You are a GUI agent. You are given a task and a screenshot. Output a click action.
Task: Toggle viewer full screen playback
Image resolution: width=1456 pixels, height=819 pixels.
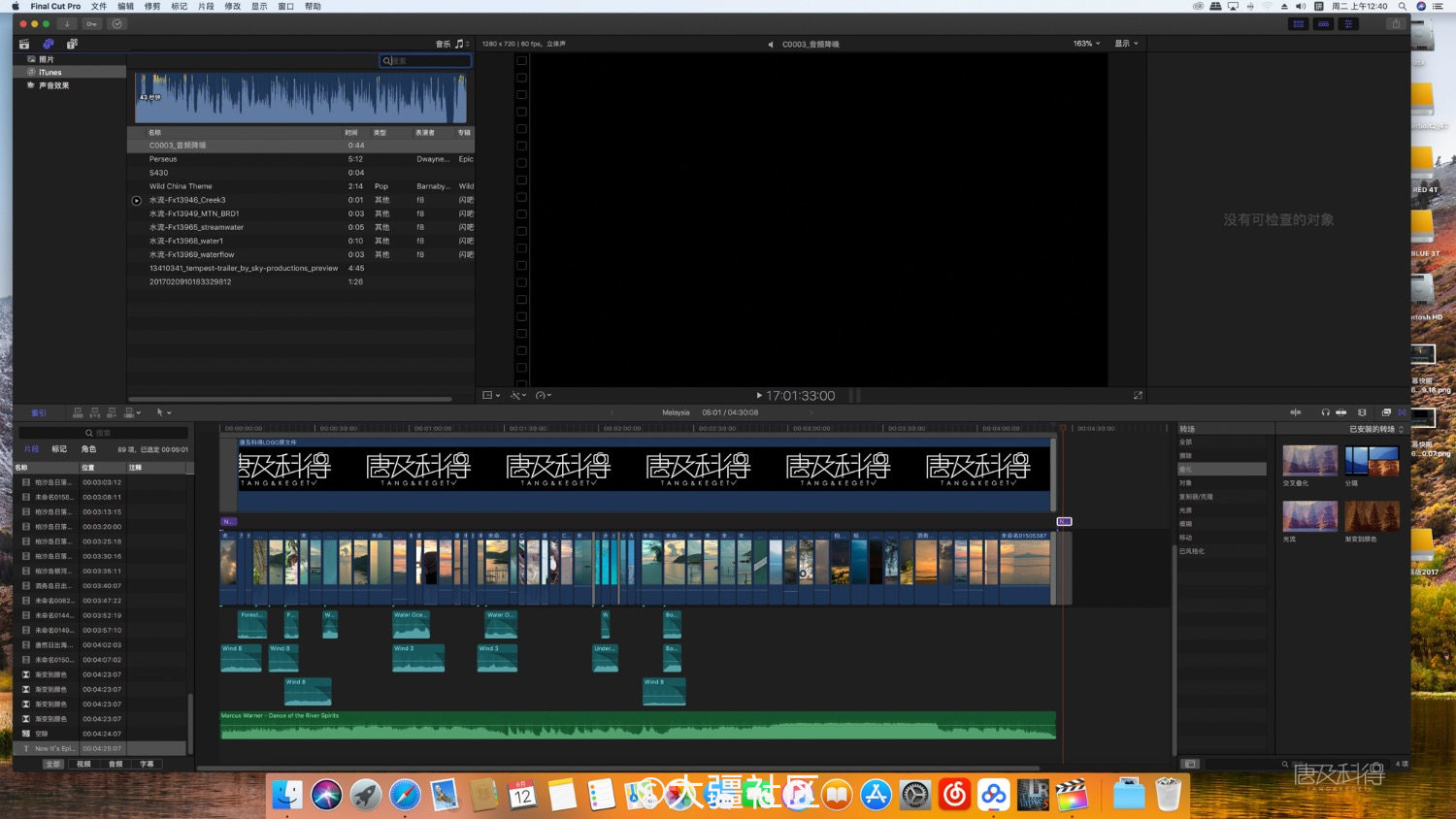pyautogui.click(x=1138, y=395)
